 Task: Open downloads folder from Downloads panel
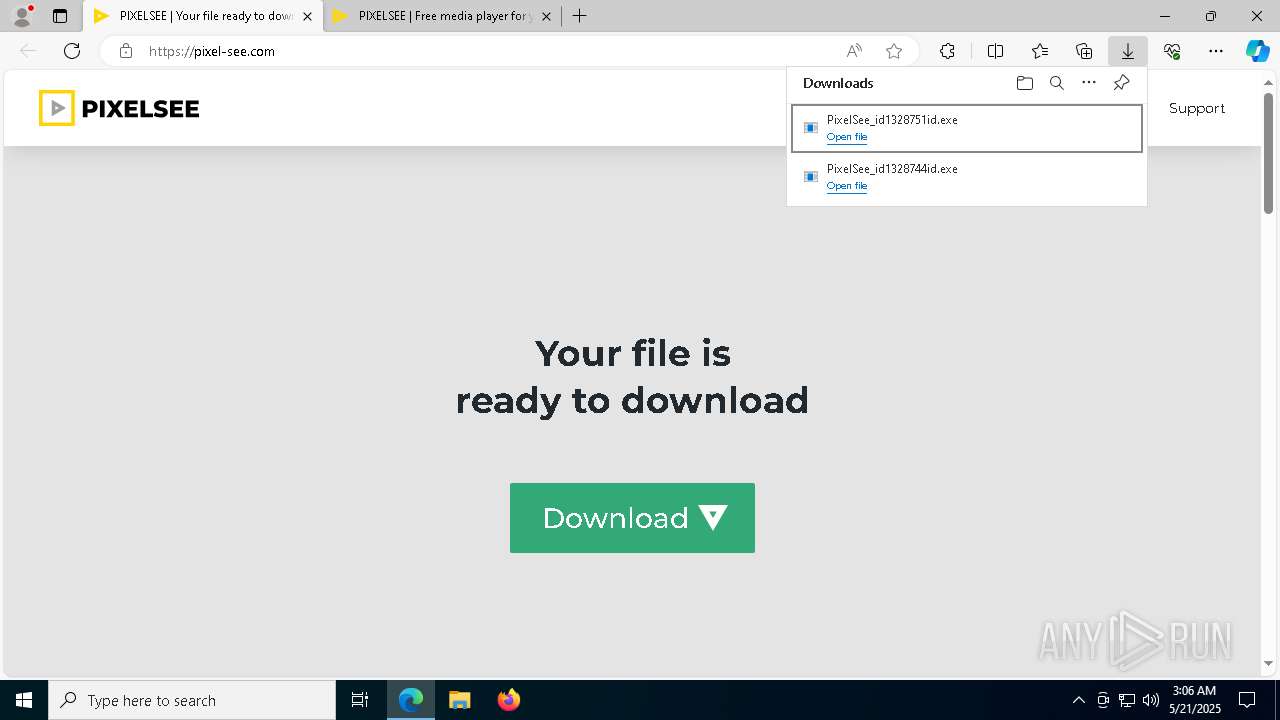[x=1024, y=83]
